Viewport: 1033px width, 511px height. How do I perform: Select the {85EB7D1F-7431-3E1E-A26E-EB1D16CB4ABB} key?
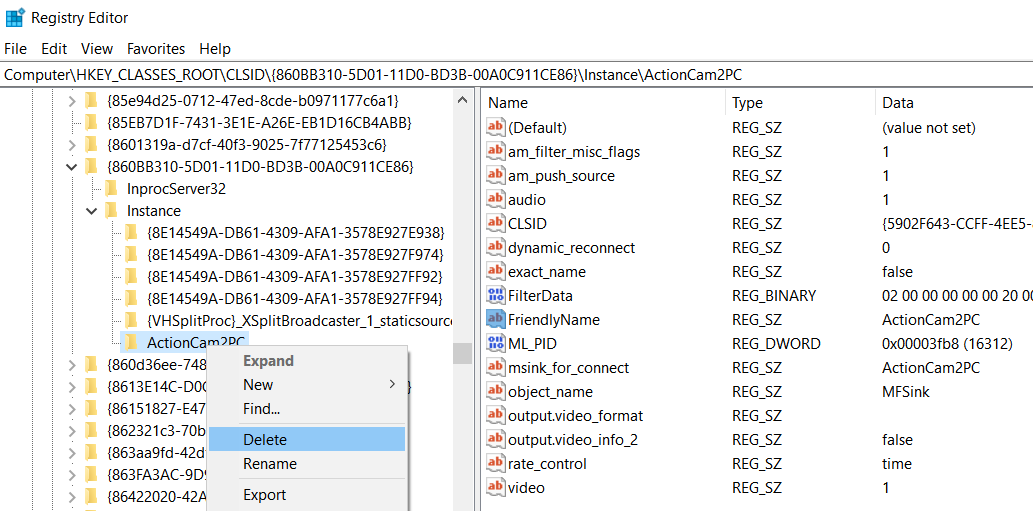point(259,122)
